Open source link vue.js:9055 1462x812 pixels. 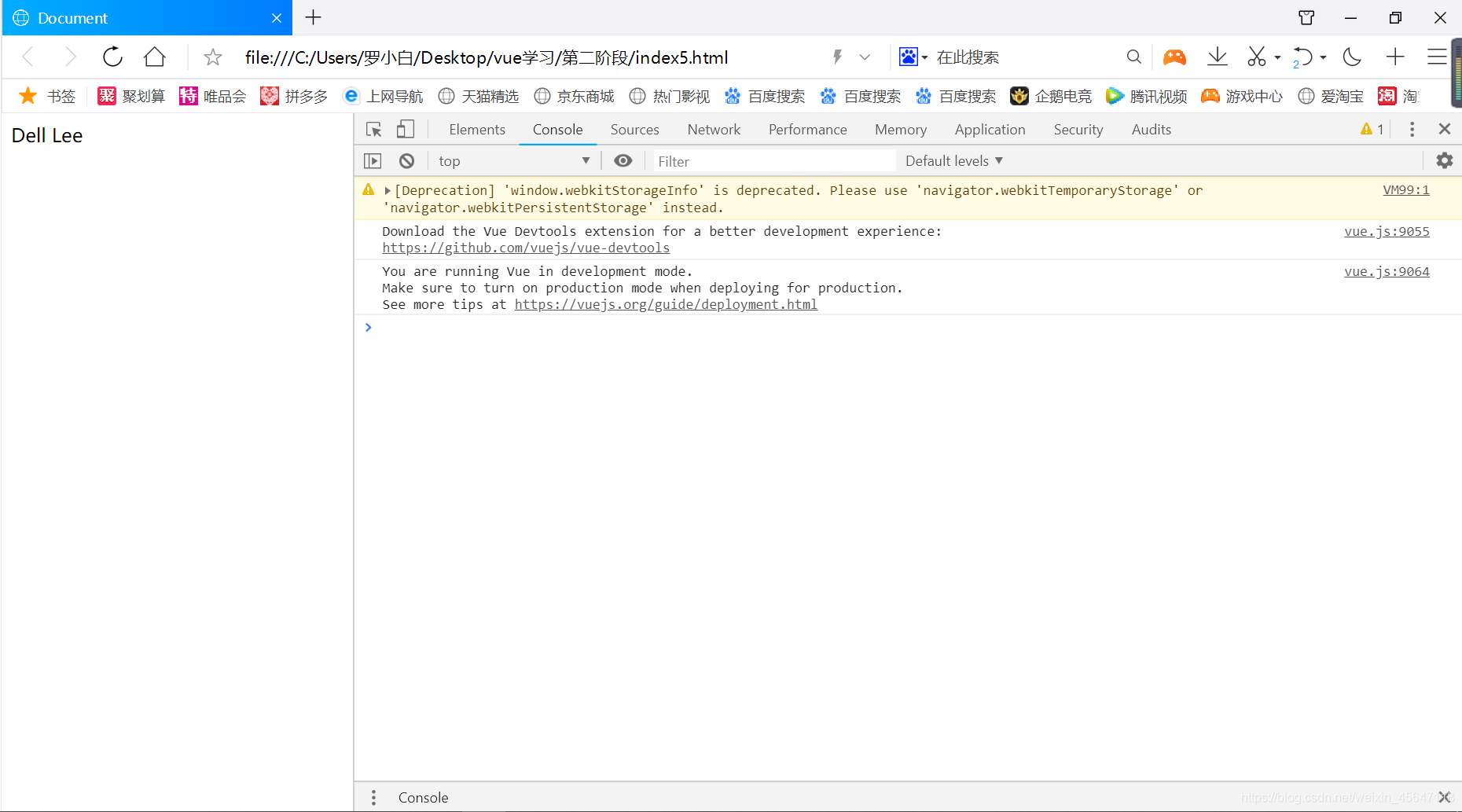(1387, 231)
